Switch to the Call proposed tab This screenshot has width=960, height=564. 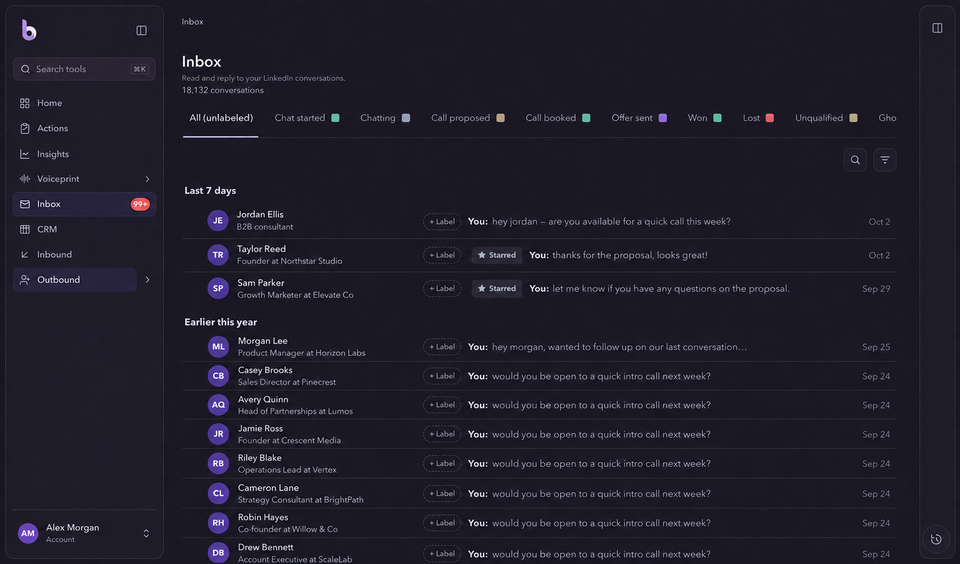point(468,118)
